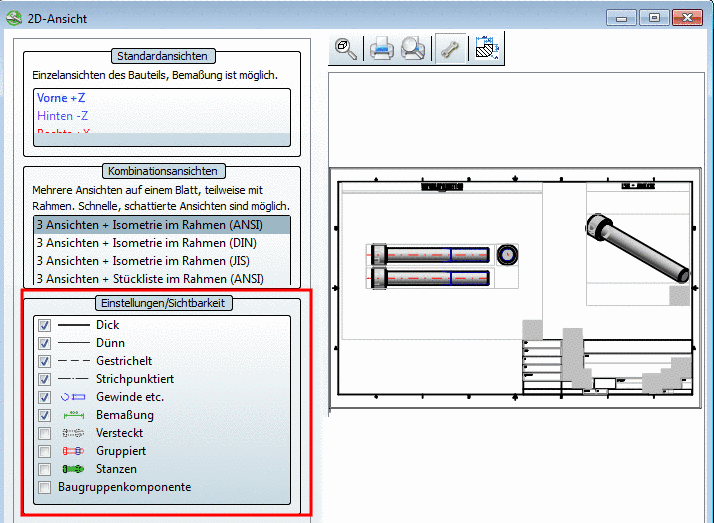Toggle the Strichpunktiert checkbox
Image resolution: width=714 pixels, height=523 pixels.
pos(44,379)
